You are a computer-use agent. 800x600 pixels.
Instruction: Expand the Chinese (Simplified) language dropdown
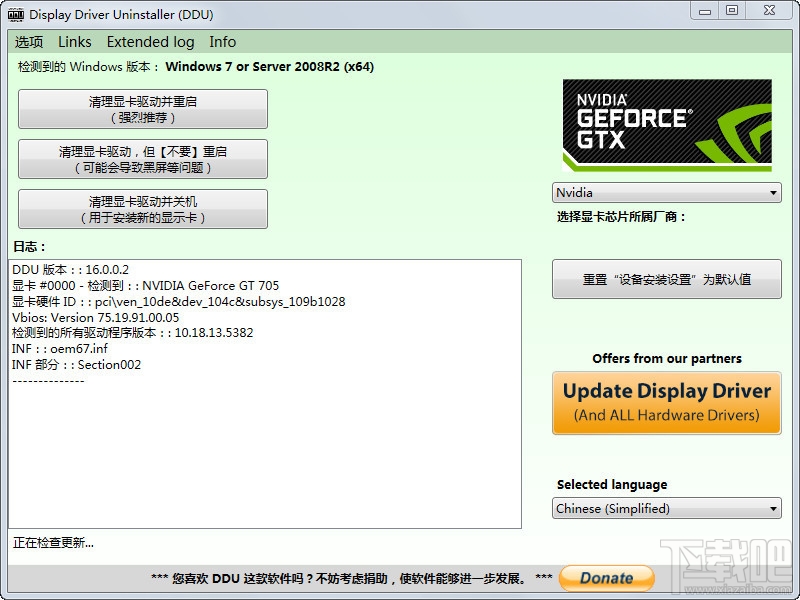(666, 508)
